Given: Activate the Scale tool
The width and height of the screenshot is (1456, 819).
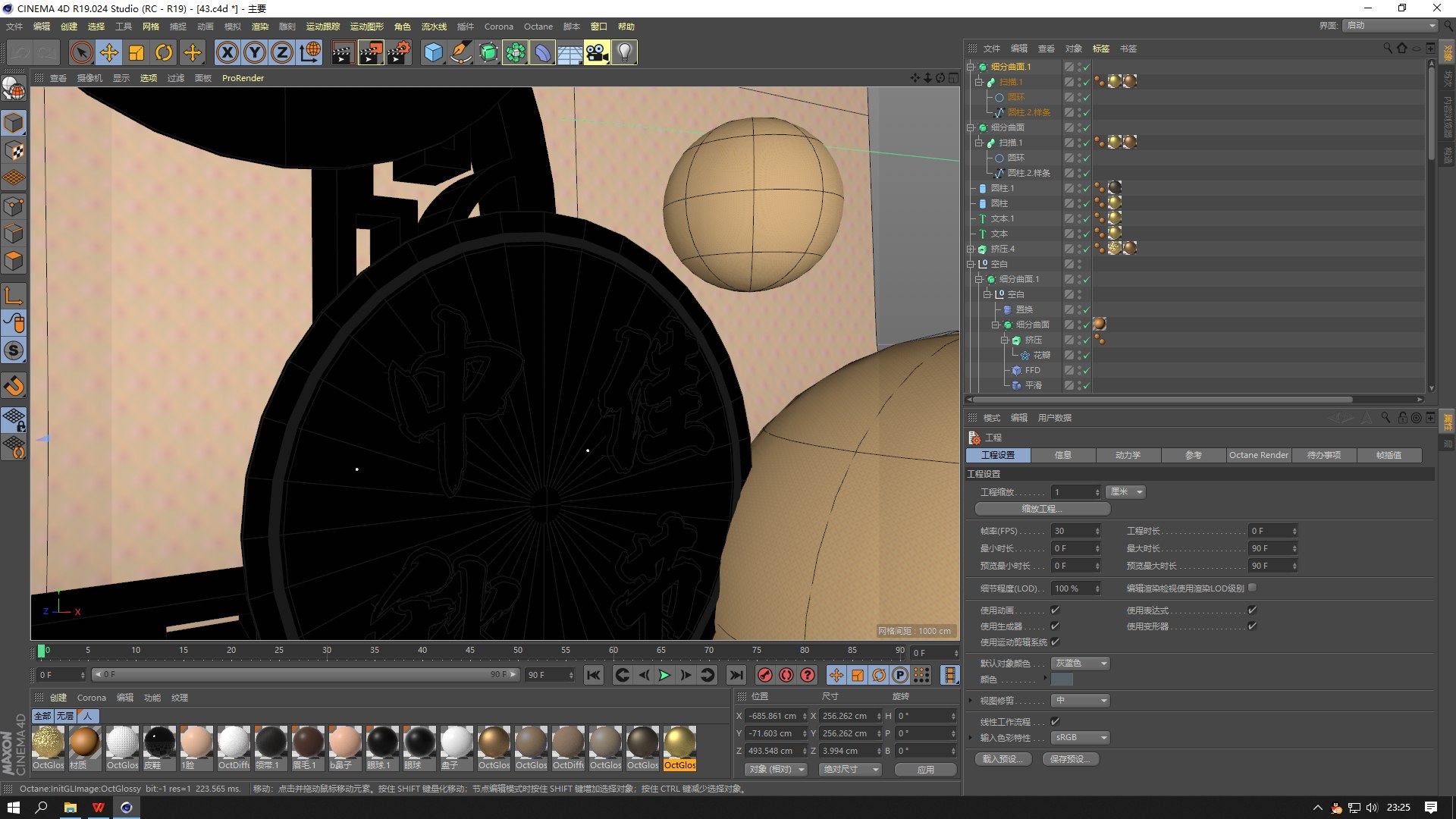Looking at the screenshot, I should [136, 52].
